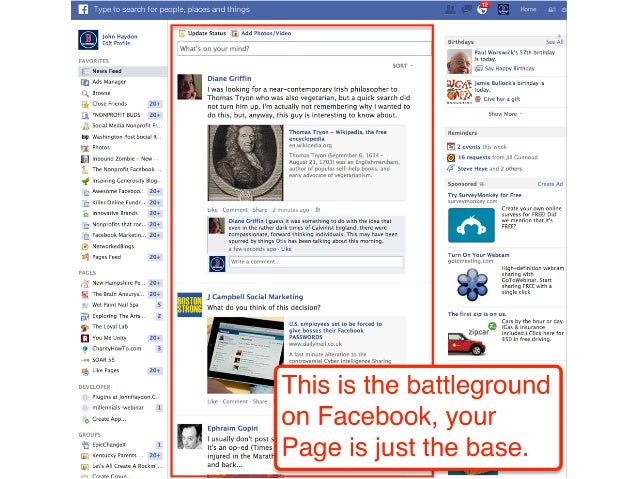The height and width of the screenshot is (479, 638).
Task: Click Give her a gift icon
Action: 478,99
